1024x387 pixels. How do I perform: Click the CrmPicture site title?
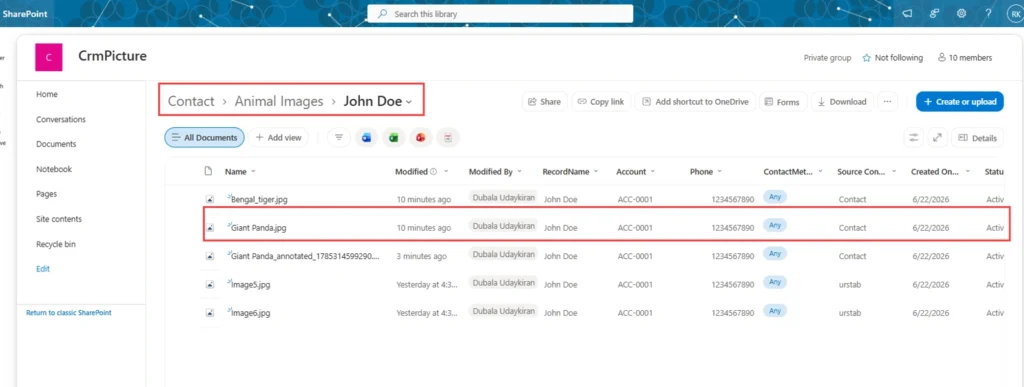click(112, 56)
